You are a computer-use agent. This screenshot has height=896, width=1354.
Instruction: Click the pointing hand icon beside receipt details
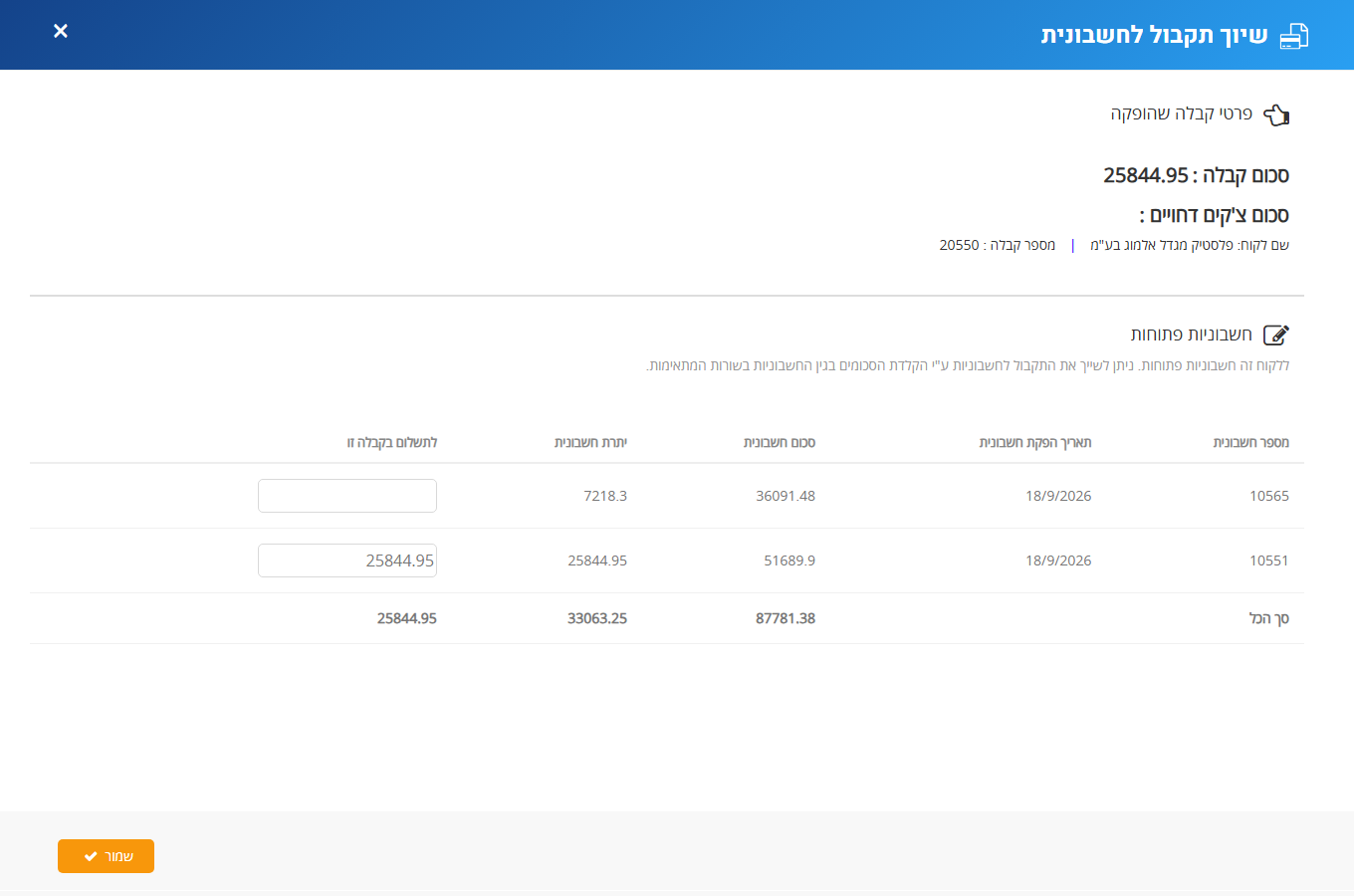tap(1276, 114)
